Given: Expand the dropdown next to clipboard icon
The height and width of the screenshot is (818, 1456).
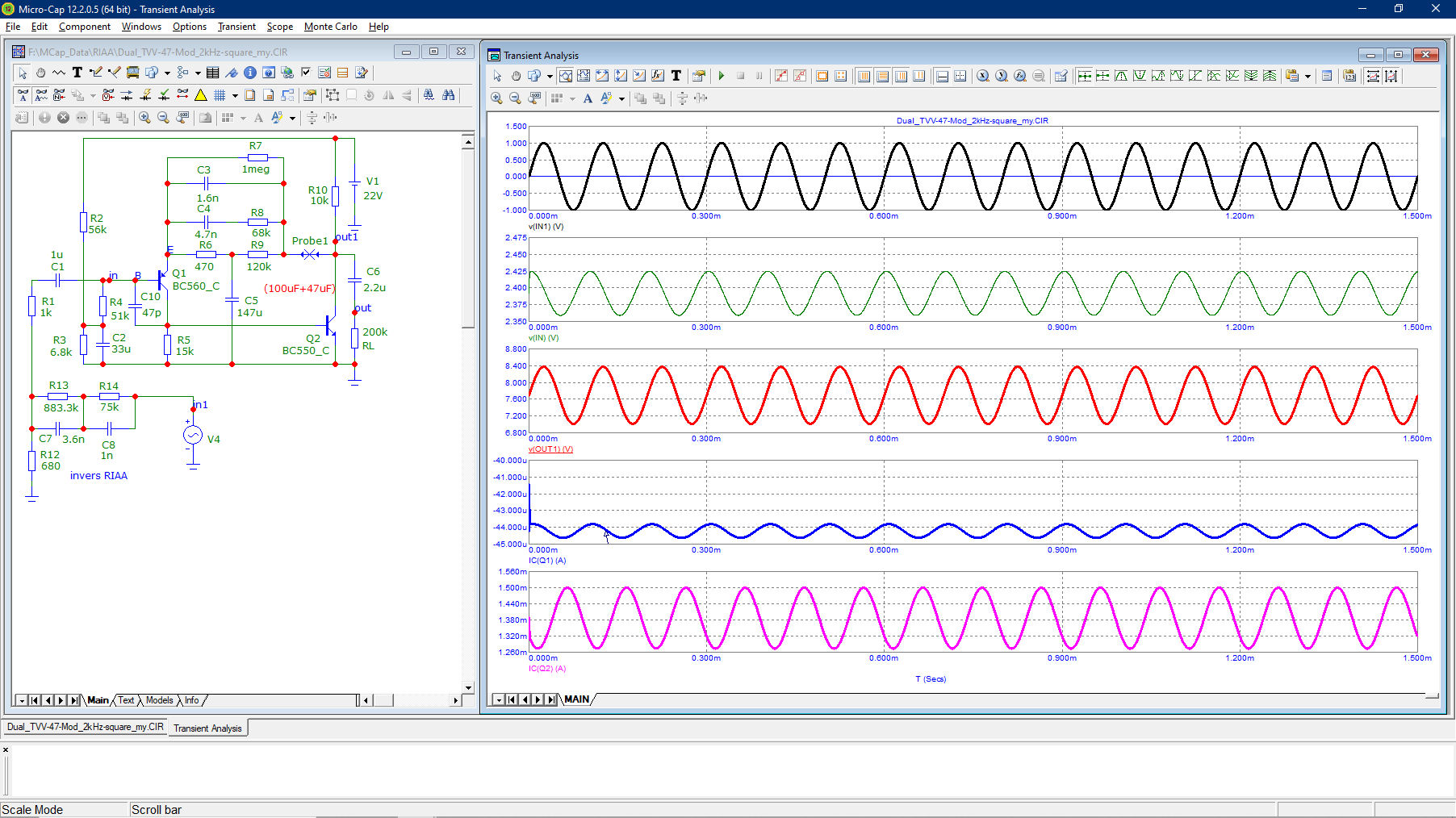Looking at the screenshot, I should click(1307, 76).
